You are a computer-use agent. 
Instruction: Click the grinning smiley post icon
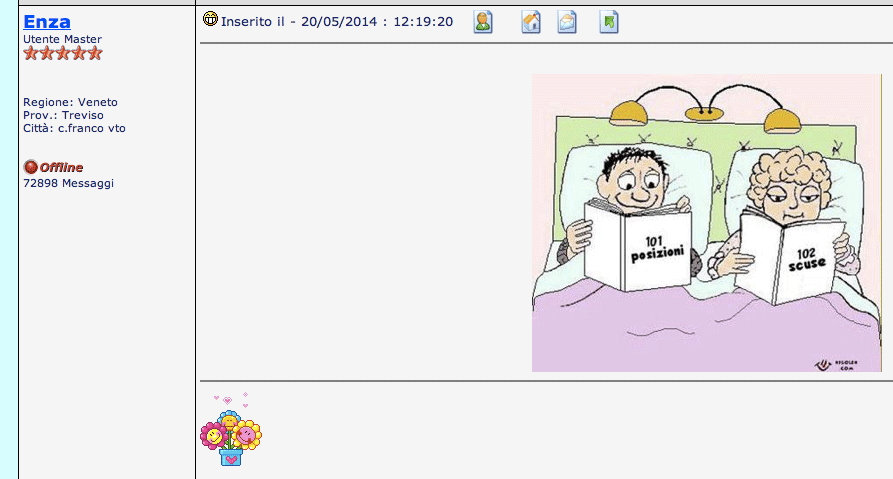tap(210, 19)
